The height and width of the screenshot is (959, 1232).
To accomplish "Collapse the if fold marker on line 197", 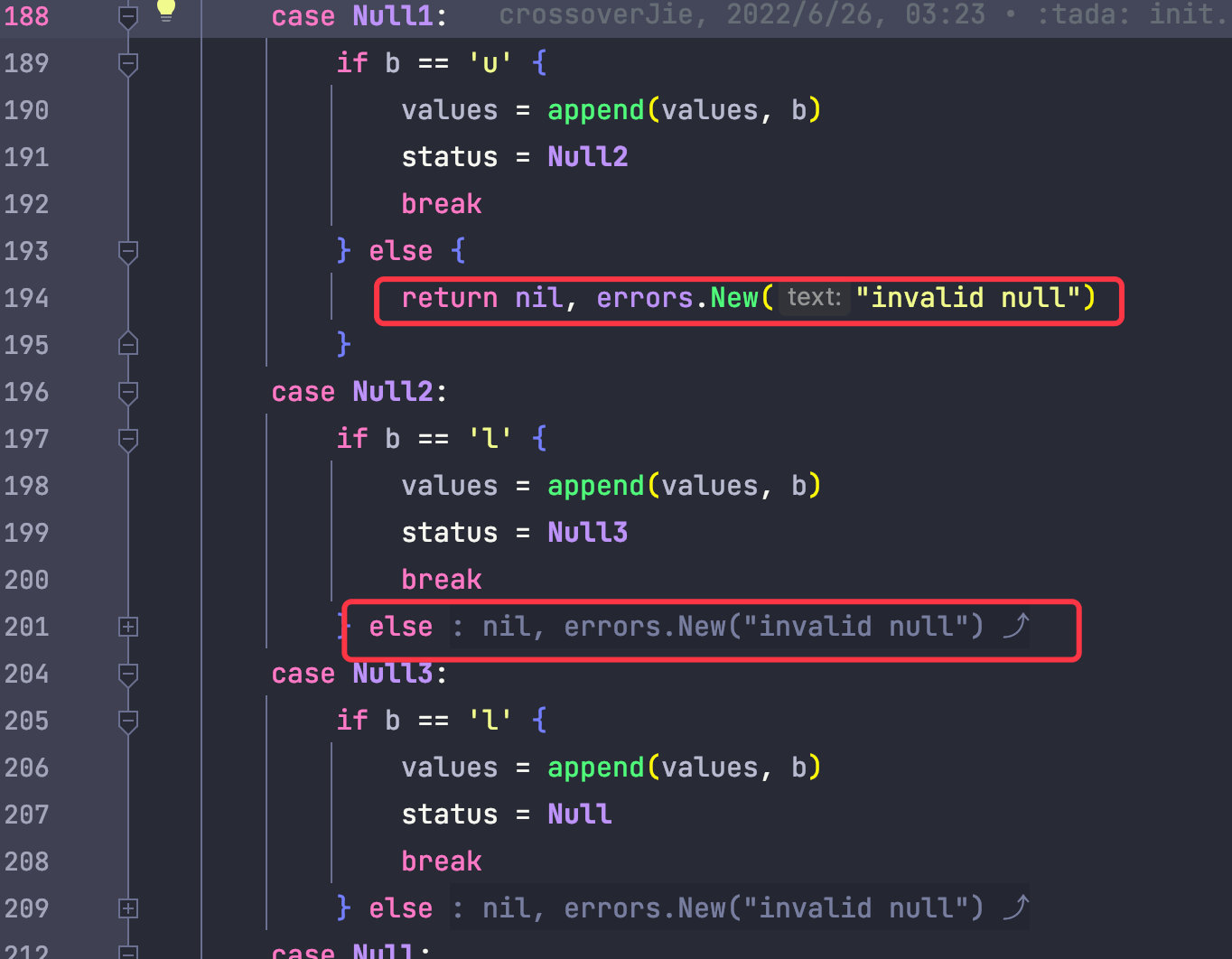I will click(x=128, y=439).
